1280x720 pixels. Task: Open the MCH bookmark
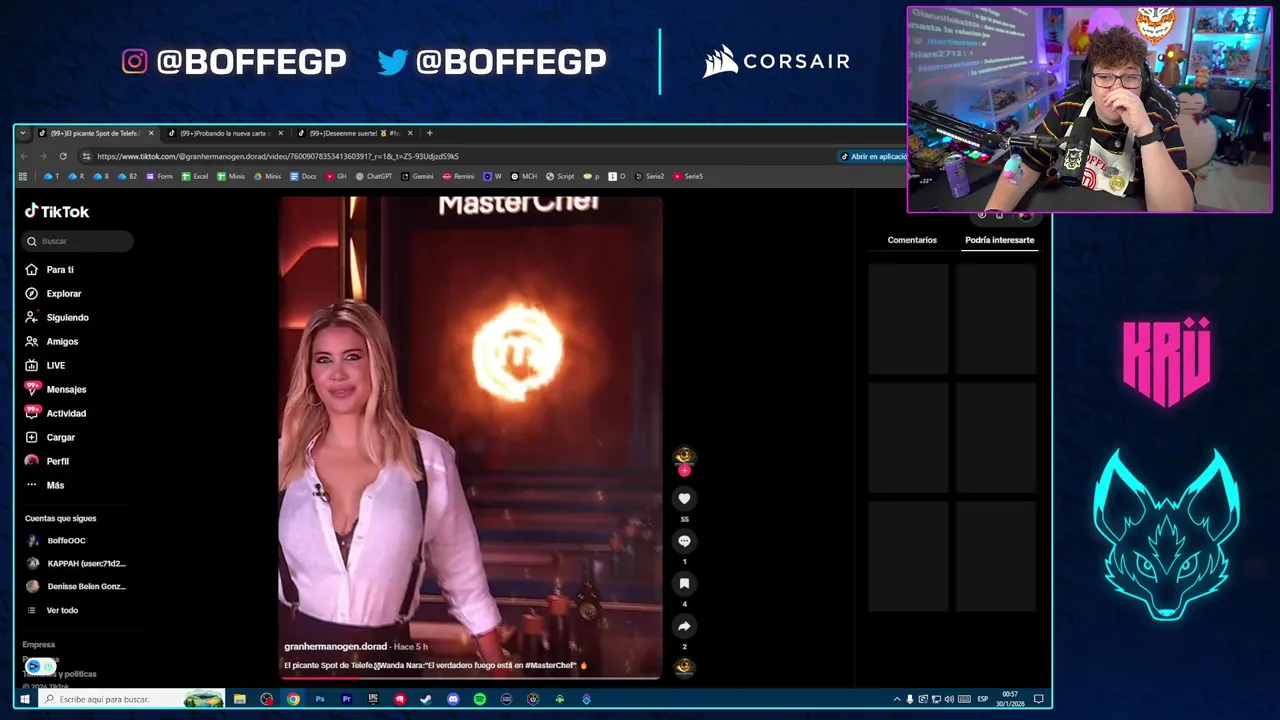tap(524, 176)
